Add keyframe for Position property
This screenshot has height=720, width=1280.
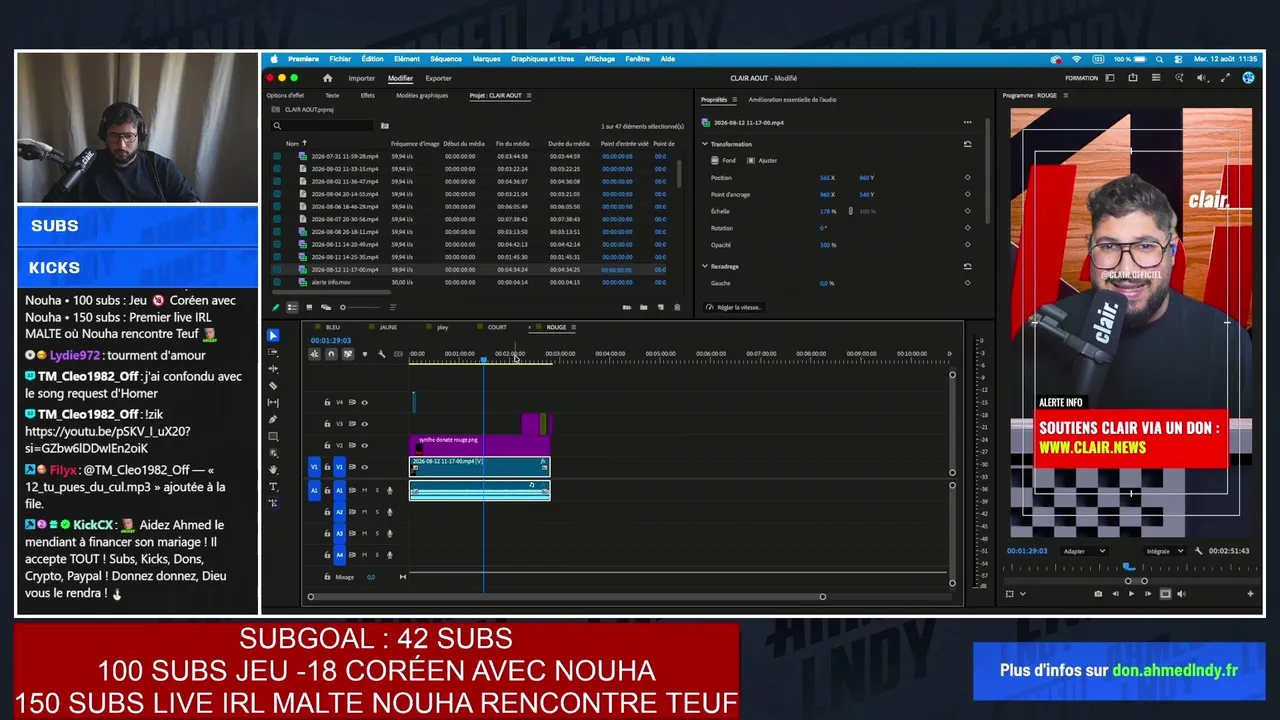[x=967, y=178]
